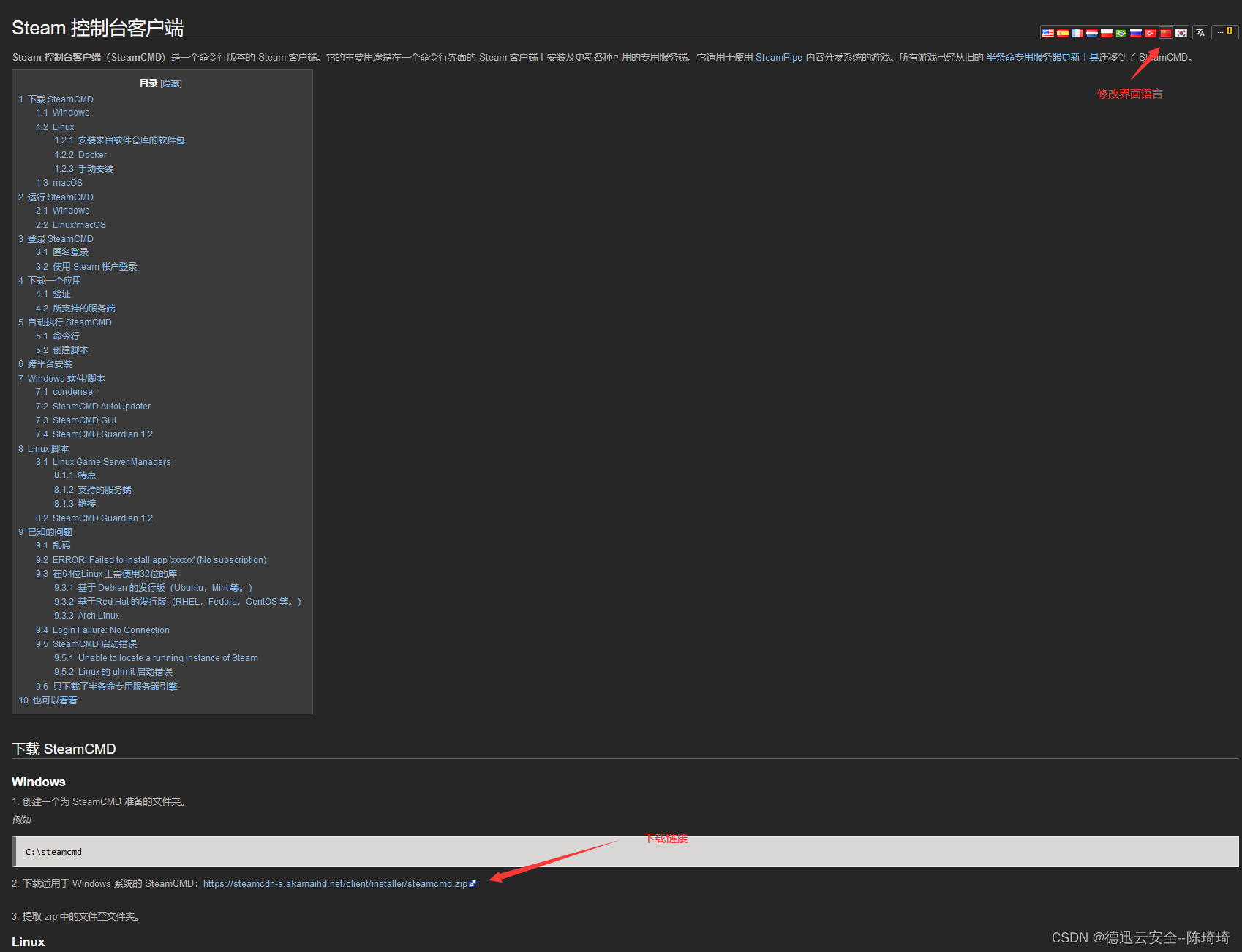Select the Turkish flag language icon
Screen dimensions: 1242x952
point(1151,33)
